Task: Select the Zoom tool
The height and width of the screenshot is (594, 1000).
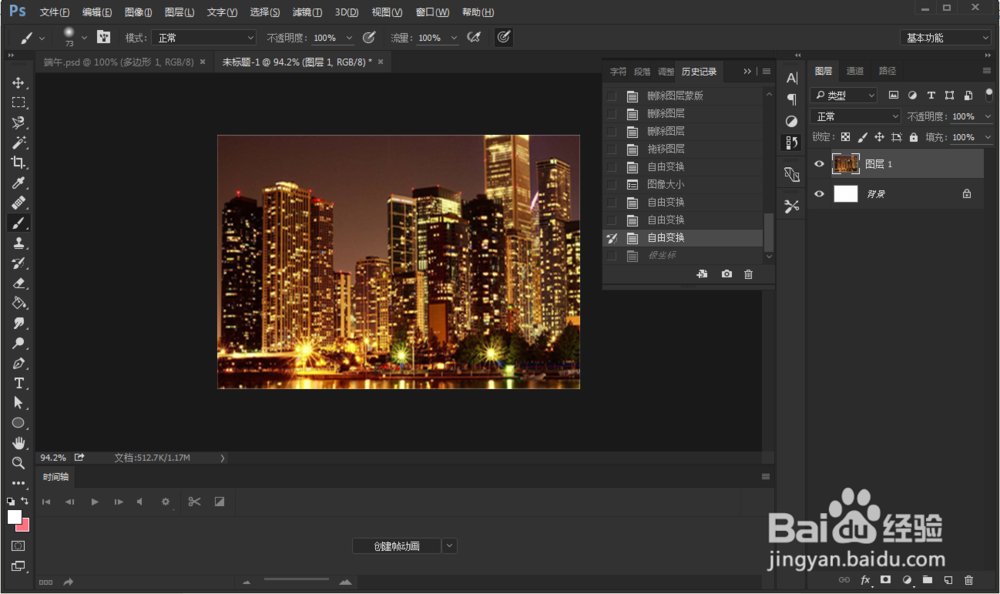Action: point(18,463)
